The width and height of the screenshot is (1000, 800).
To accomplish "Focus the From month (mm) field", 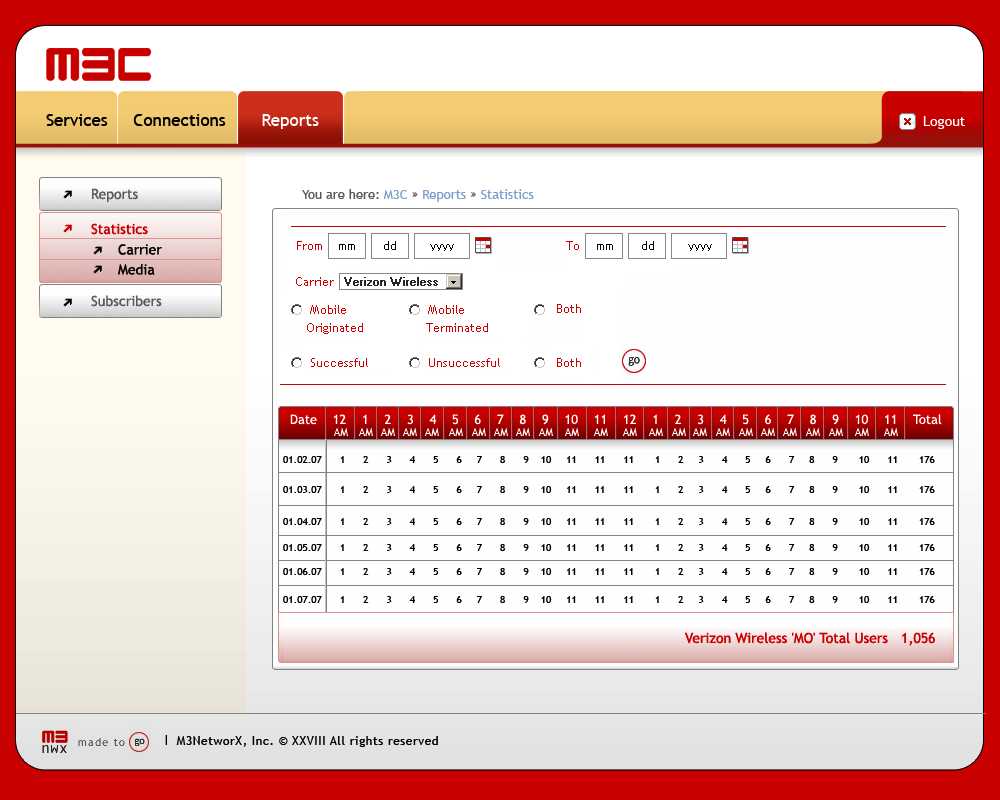I will [347, 246].
